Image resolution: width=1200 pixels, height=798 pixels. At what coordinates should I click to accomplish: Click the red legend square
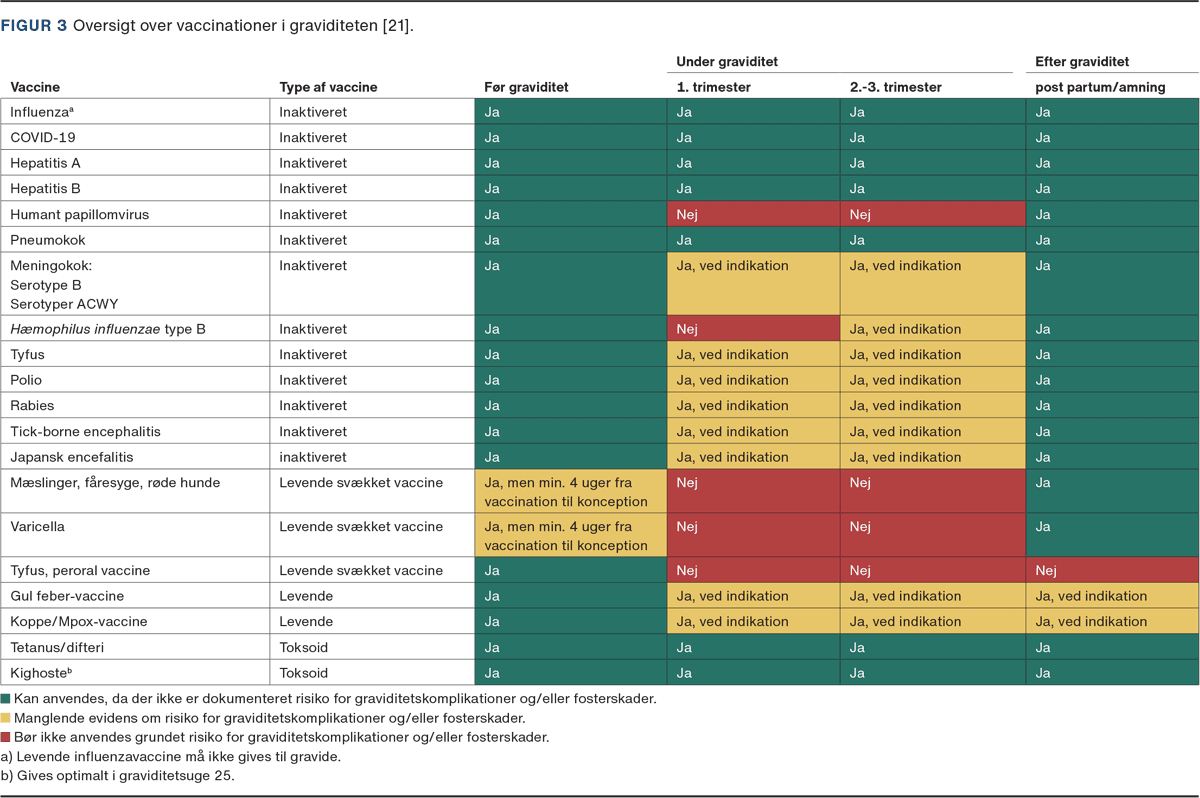[x=6, y=737]
